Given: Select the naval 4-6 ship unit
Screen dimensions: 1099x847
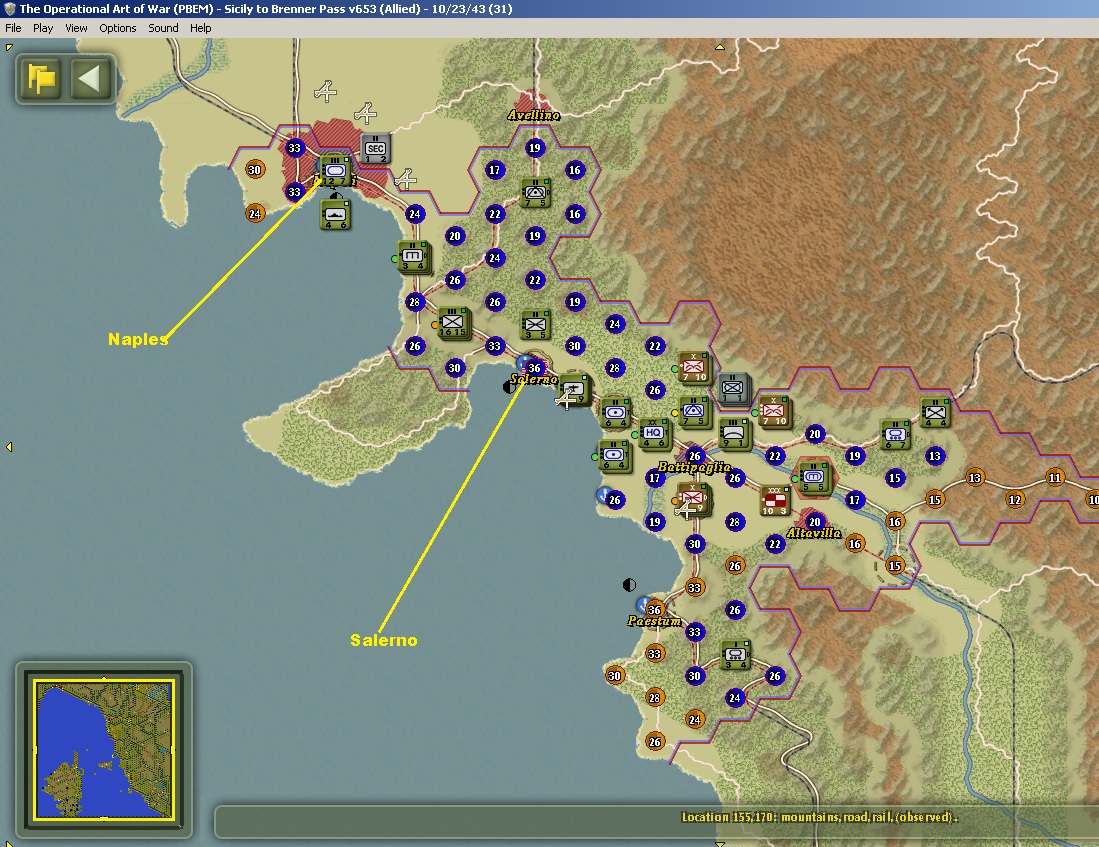Looking at the screenshot, I should [x=335, y=215].
